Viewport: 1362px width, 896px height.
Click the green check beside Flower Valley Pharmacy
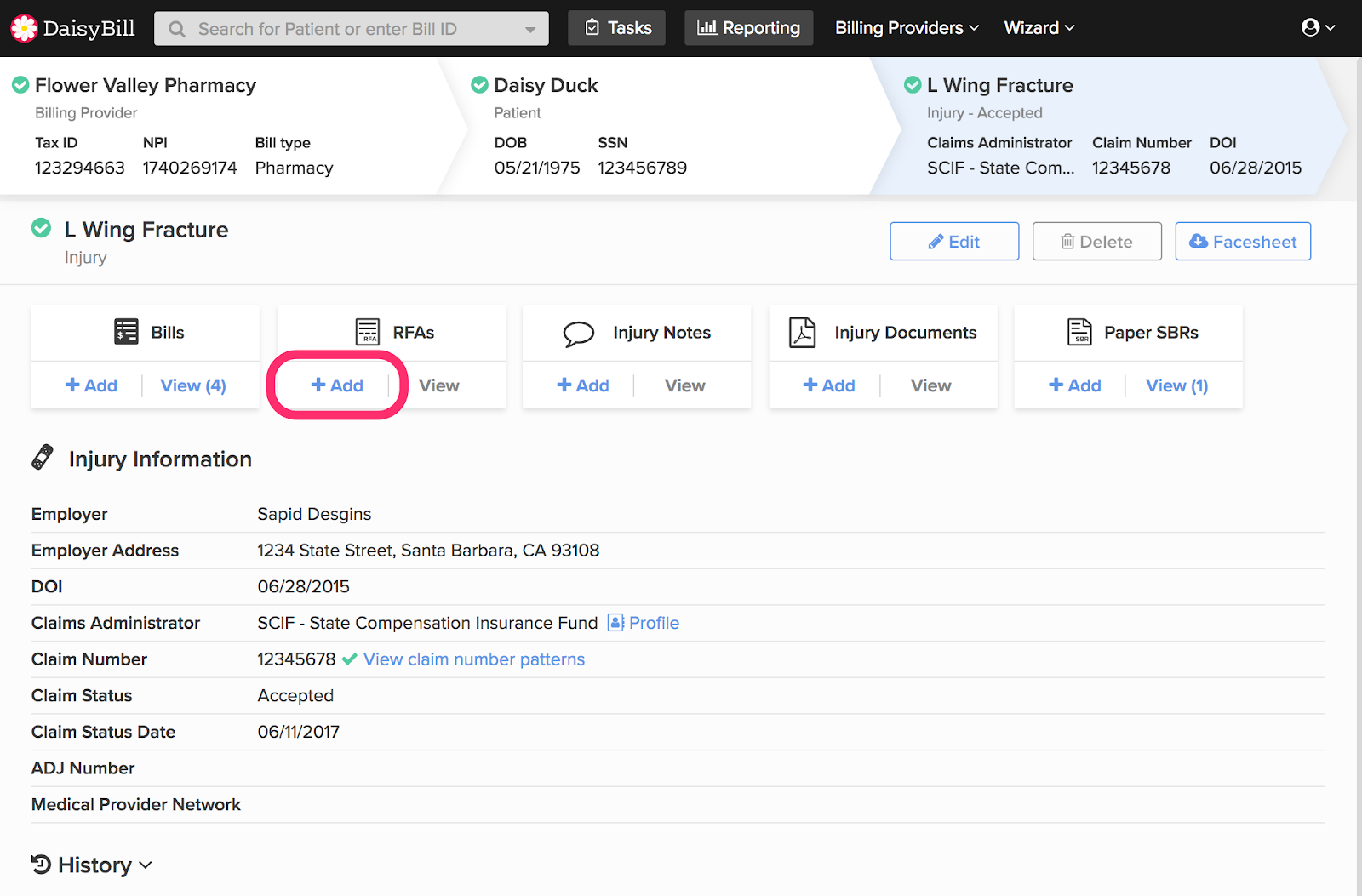point(20,85)
